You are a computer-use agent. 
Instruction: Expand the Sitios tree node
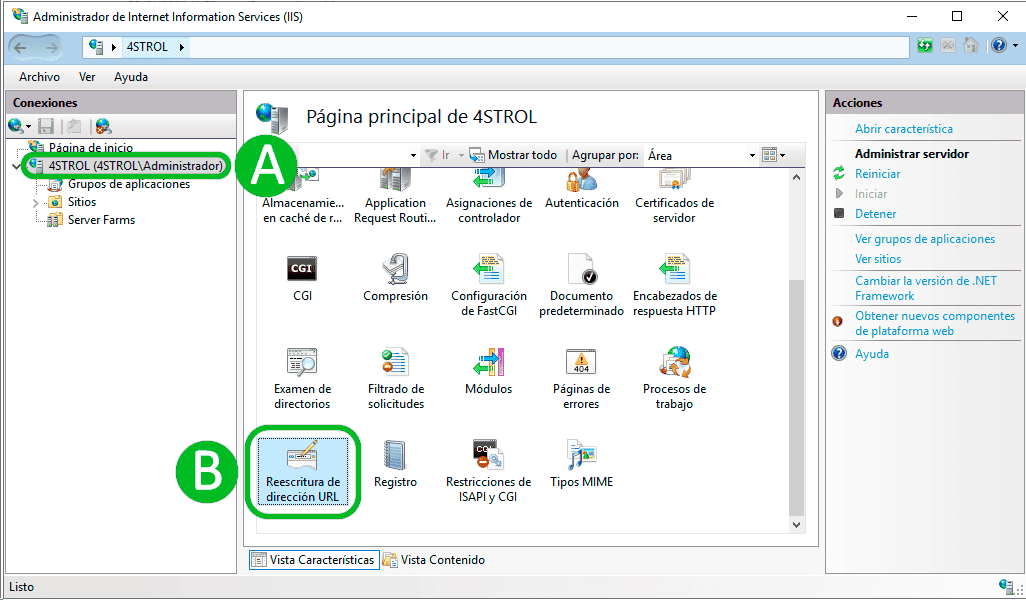[35, 203]
